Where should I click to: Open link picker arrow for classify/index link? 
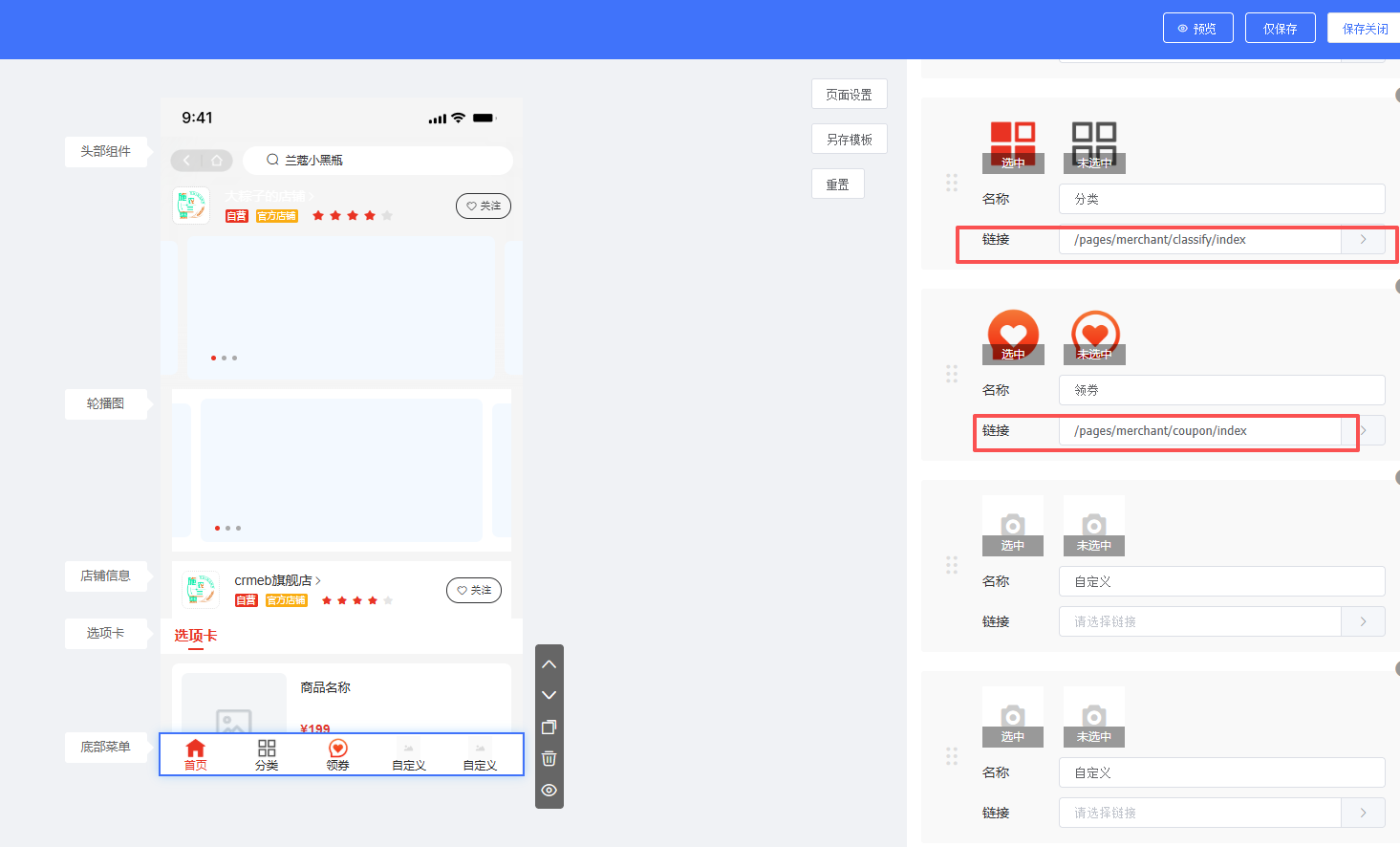tap(1364, 239)
